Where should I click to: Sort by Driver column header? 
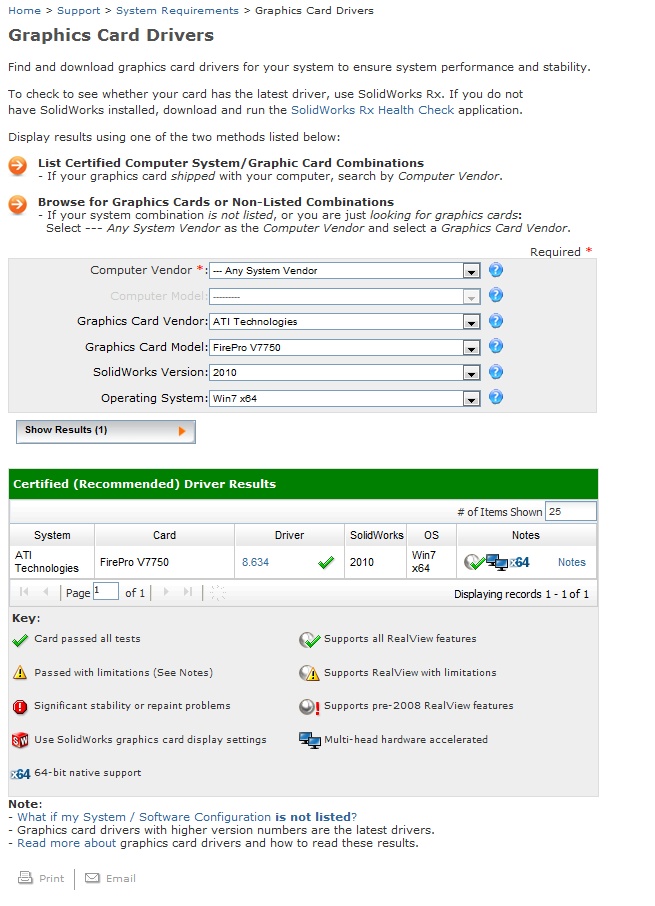(x=289, y=535)
